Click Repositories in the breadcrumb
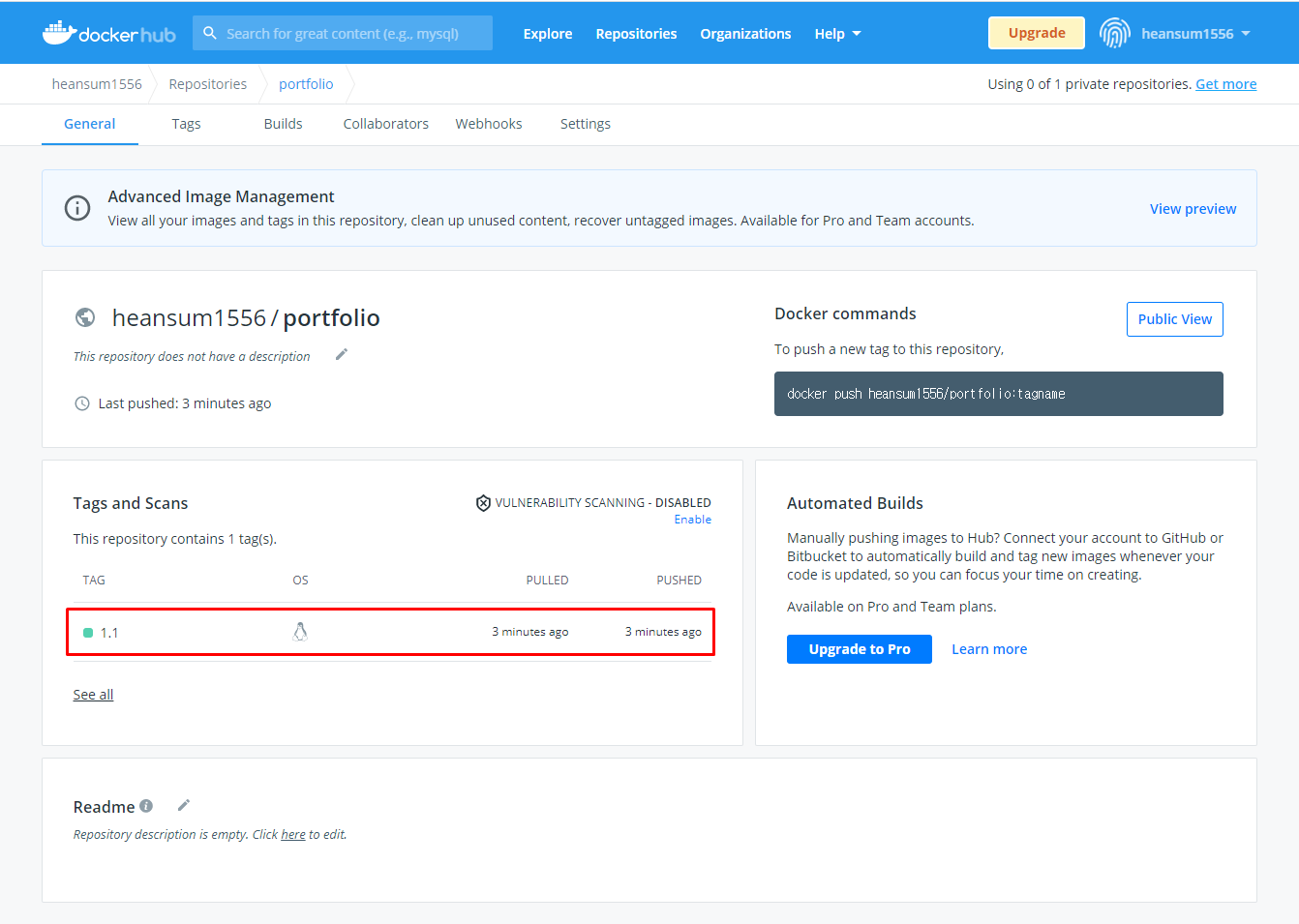This screenshot has height=924, width=1299. [208, 84]
